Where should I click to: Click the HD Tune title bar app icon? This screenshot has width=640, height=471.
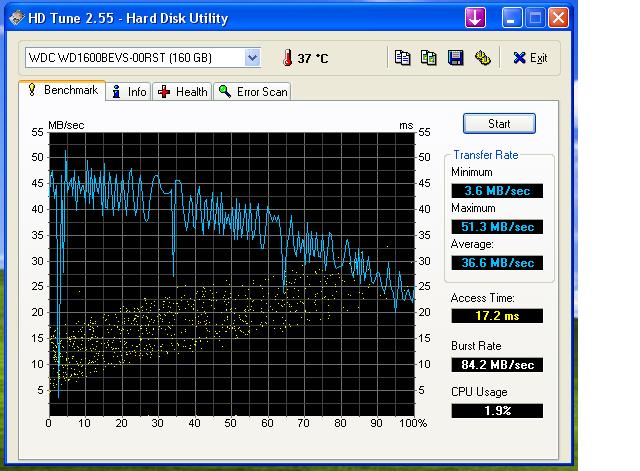pos(16,18)
